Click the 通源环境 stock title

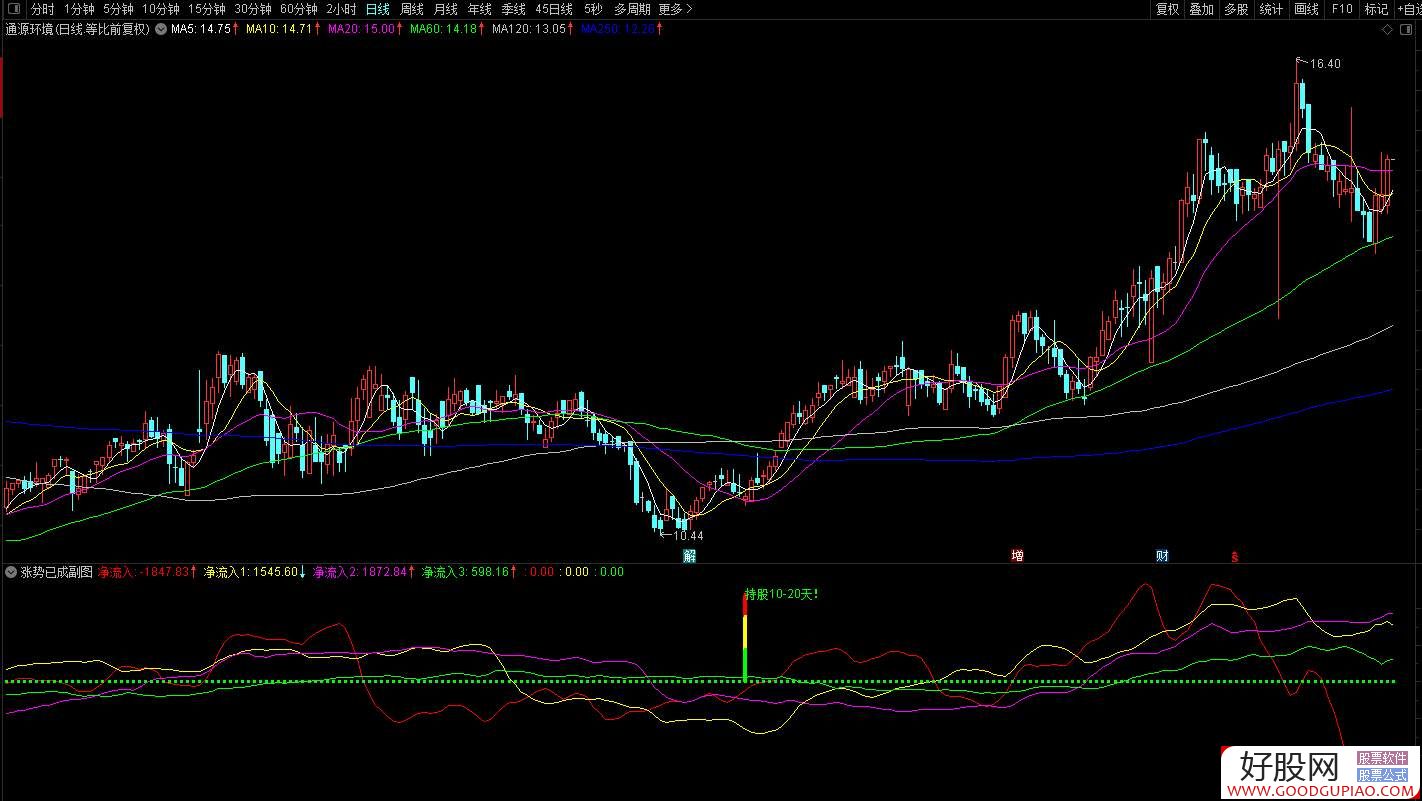(77, 29)
